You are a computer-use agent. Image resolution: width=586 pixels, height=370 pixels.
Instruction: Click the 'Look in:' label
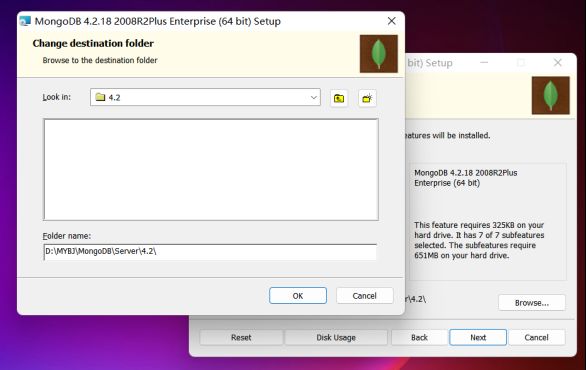tap(56, 97)
